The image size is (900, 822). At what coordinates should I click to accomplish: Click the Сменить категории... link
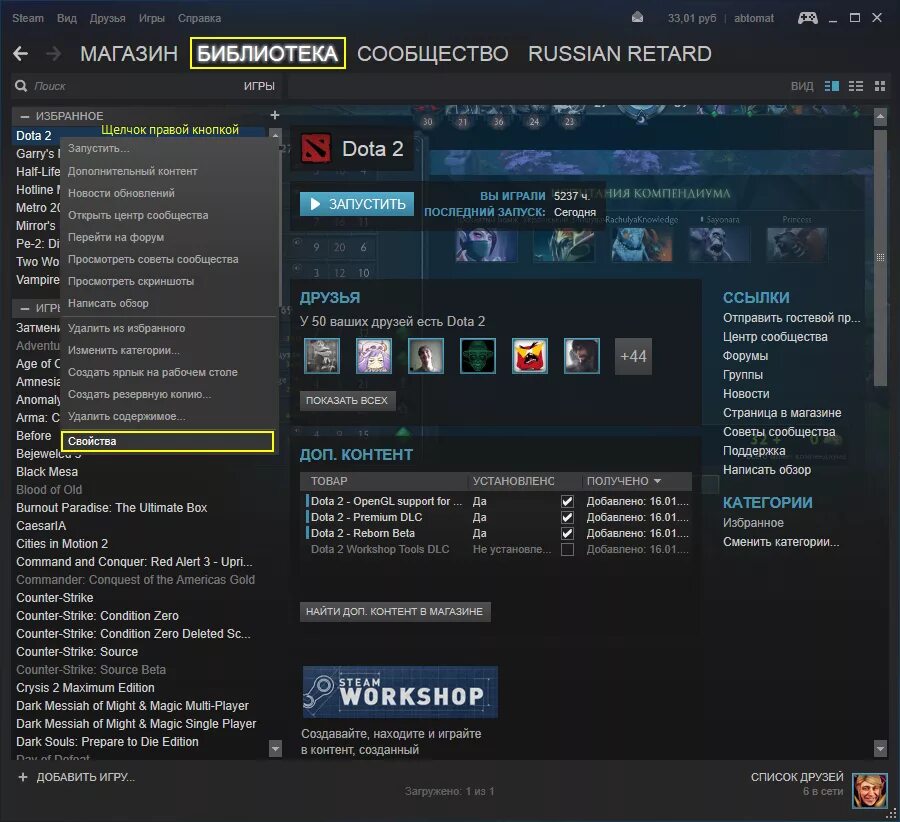(781, 542)
